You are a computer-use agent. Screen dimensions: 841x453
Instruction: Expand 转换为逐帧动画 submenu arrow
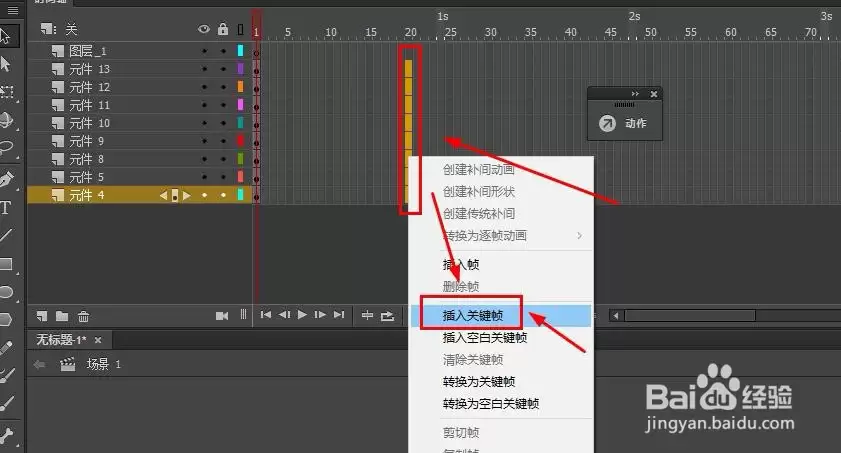coord(579,235)
